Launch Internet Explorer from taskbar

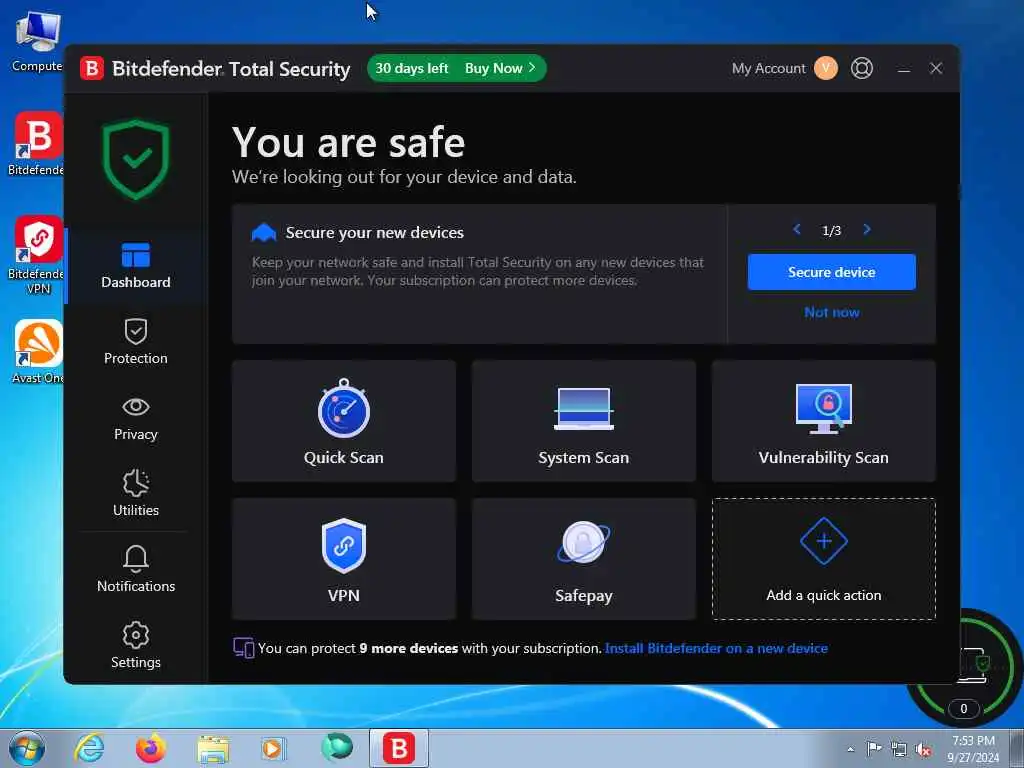pyautogui.click(x=89, y=748)
